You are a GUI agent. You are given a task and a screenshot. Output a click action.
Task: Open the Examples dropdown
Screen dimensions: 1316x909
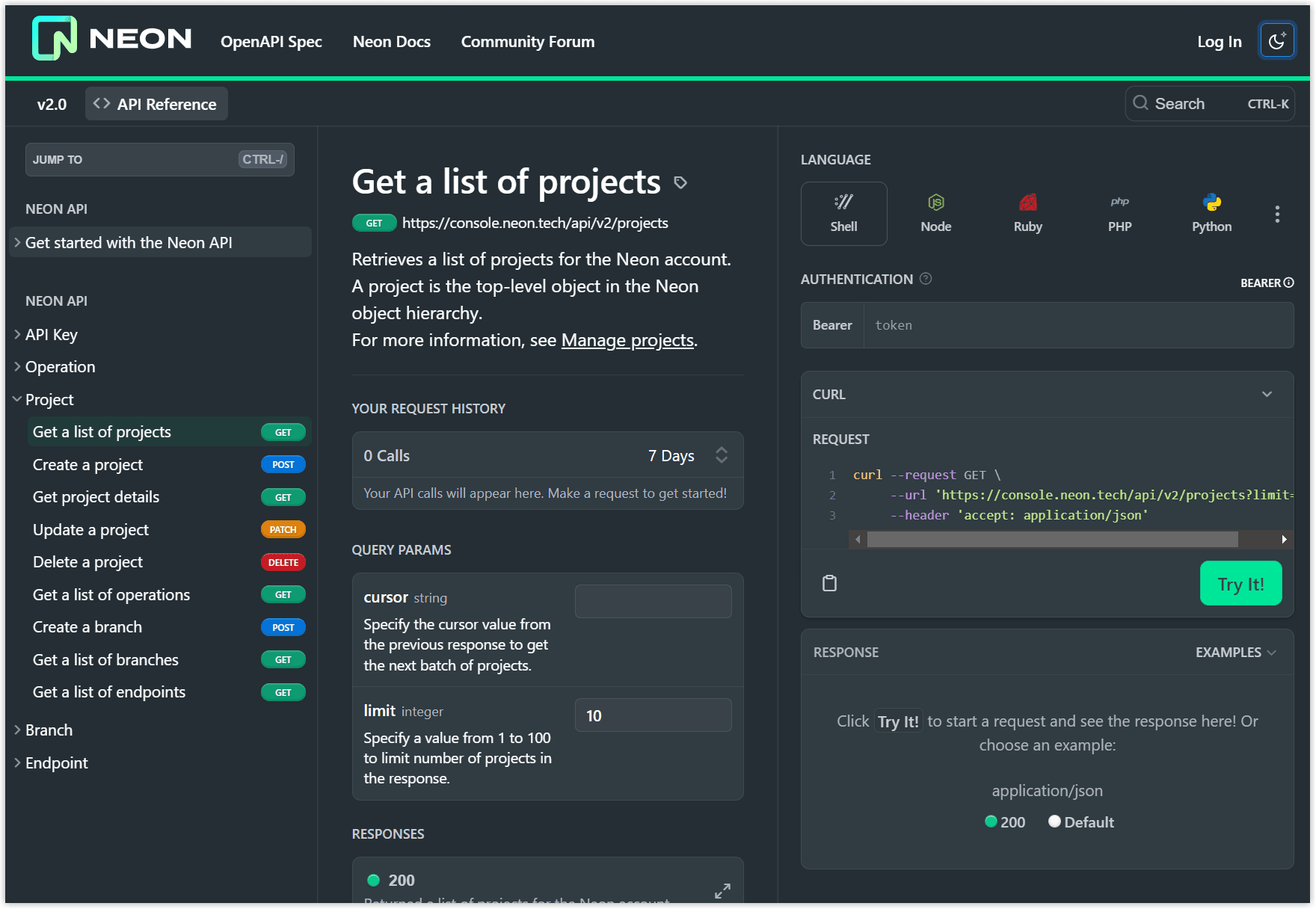click(x=1235, y=653)
